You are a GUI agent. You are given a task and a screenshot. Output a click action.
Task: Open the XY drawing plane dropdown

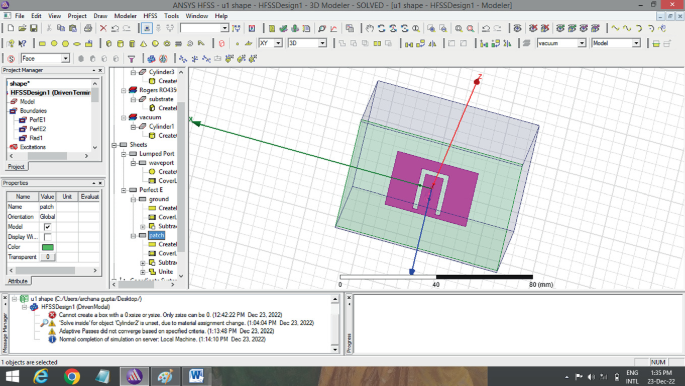click(x=278, y=43)
